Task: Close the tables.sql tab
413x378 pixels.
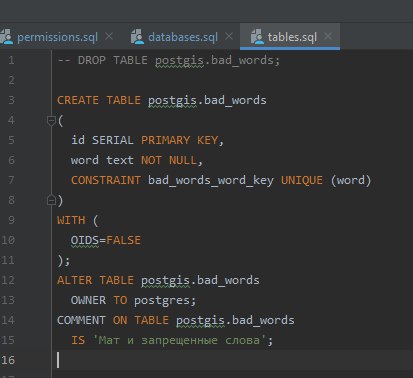Action: click(x=328, y=36)
